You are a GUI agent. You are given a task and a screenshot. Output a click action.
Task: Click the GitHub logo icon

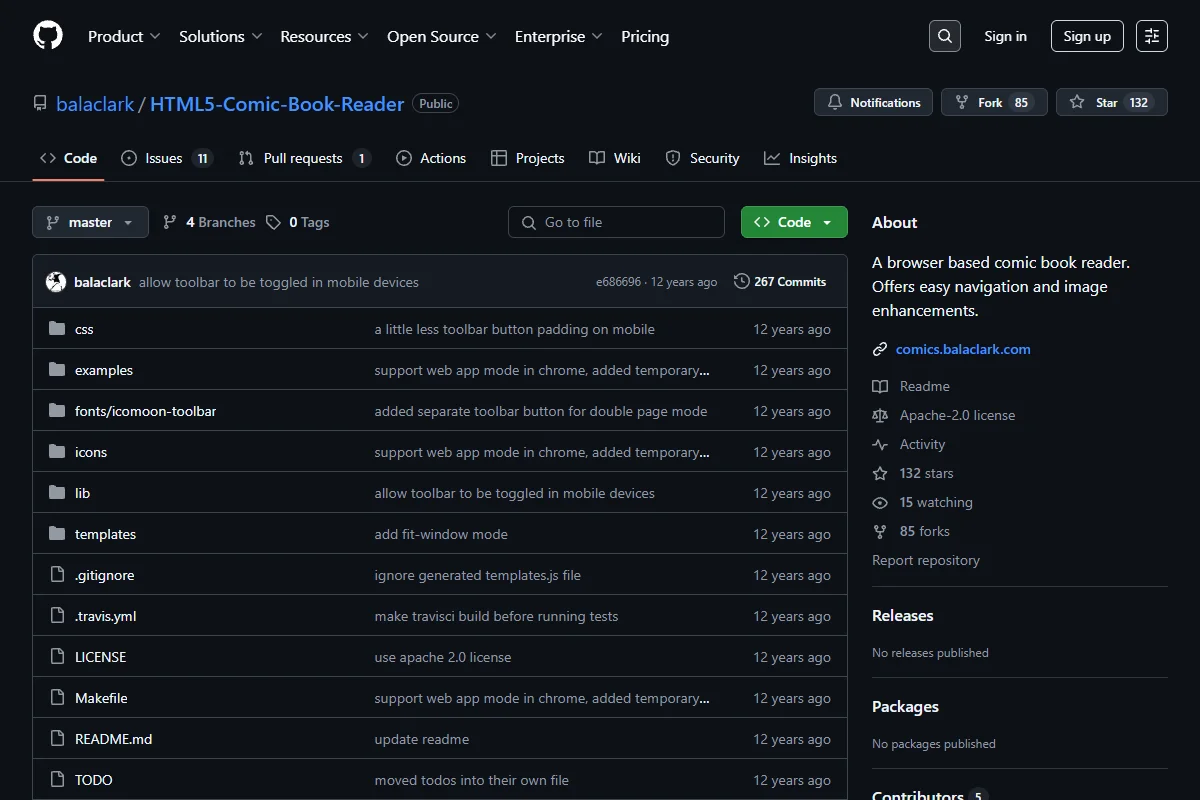(48, 36)
